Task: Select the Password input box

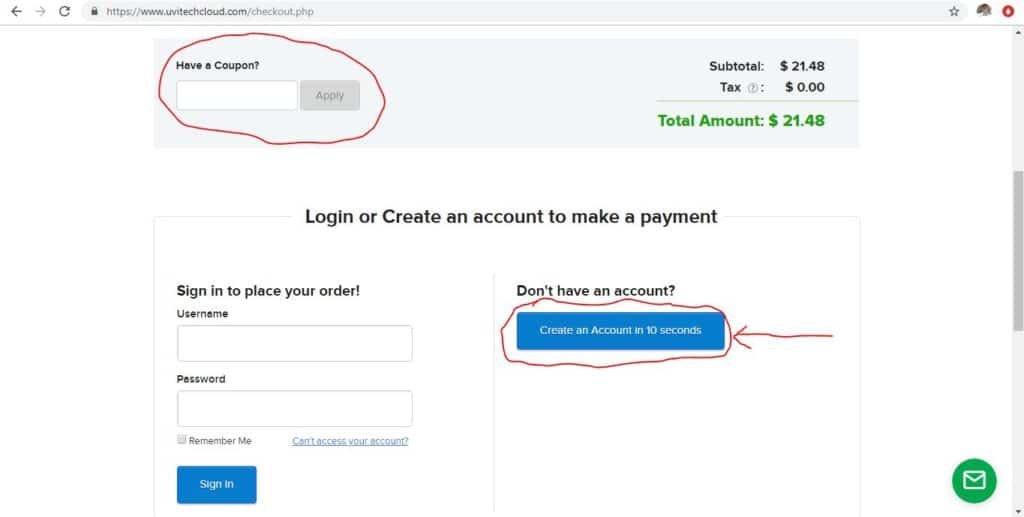Action: [294, 408]
